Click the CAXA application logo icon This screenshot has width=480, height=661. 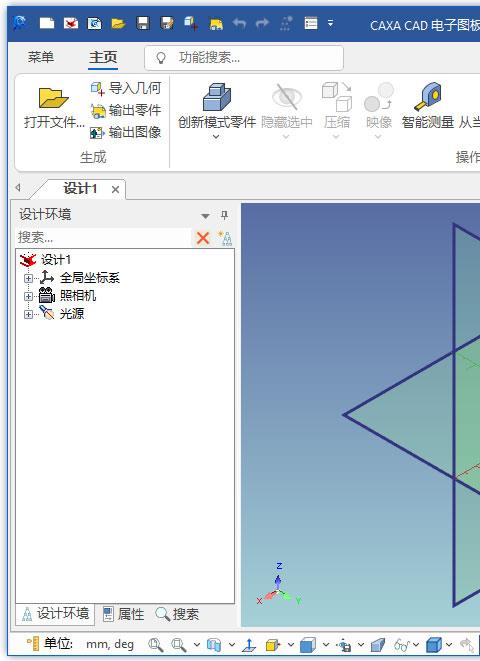[x=20, y=22]
